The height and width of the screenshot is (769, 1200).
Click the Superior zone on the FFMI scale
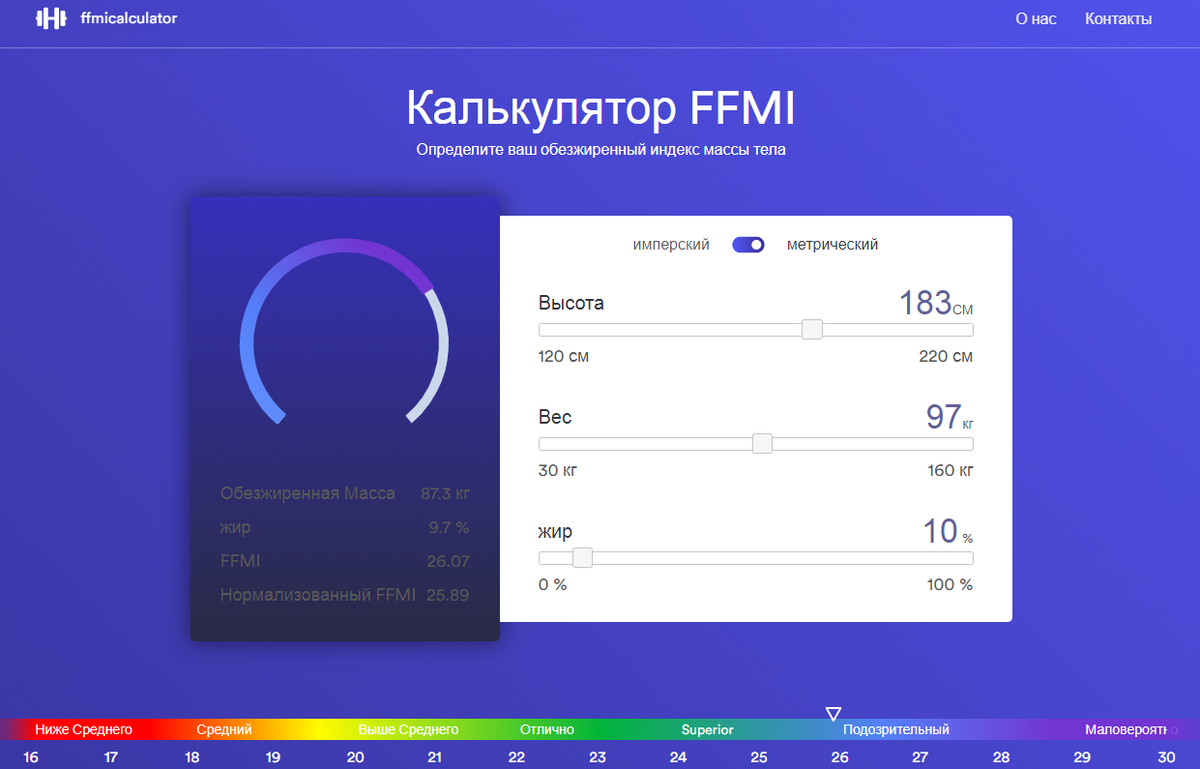click(x=707, y=729)
